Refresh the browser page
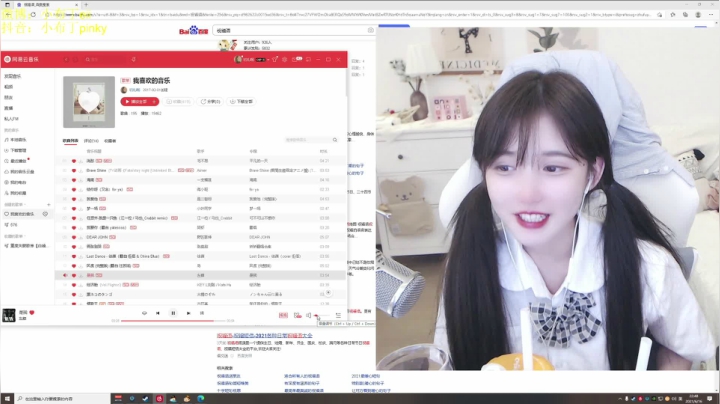Viewport: 720px width, 404px height. 33,15
